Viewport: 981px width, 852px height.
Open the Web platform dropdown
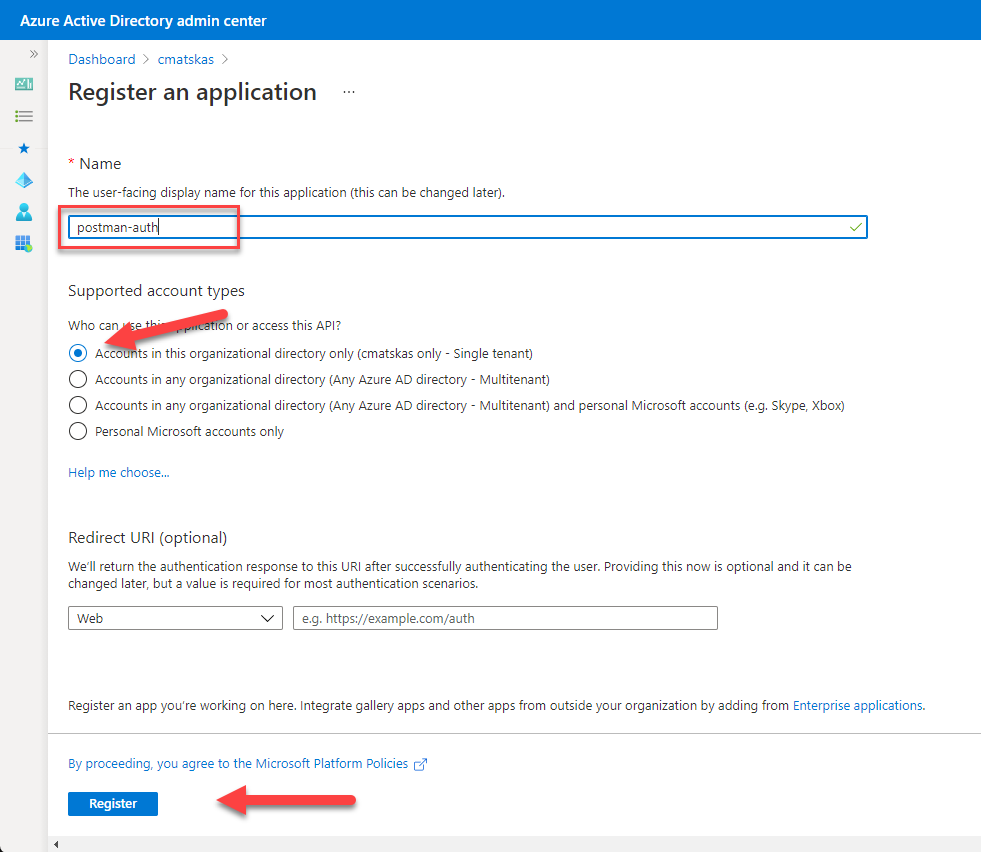pyautogui.click(x=175, y=618)
